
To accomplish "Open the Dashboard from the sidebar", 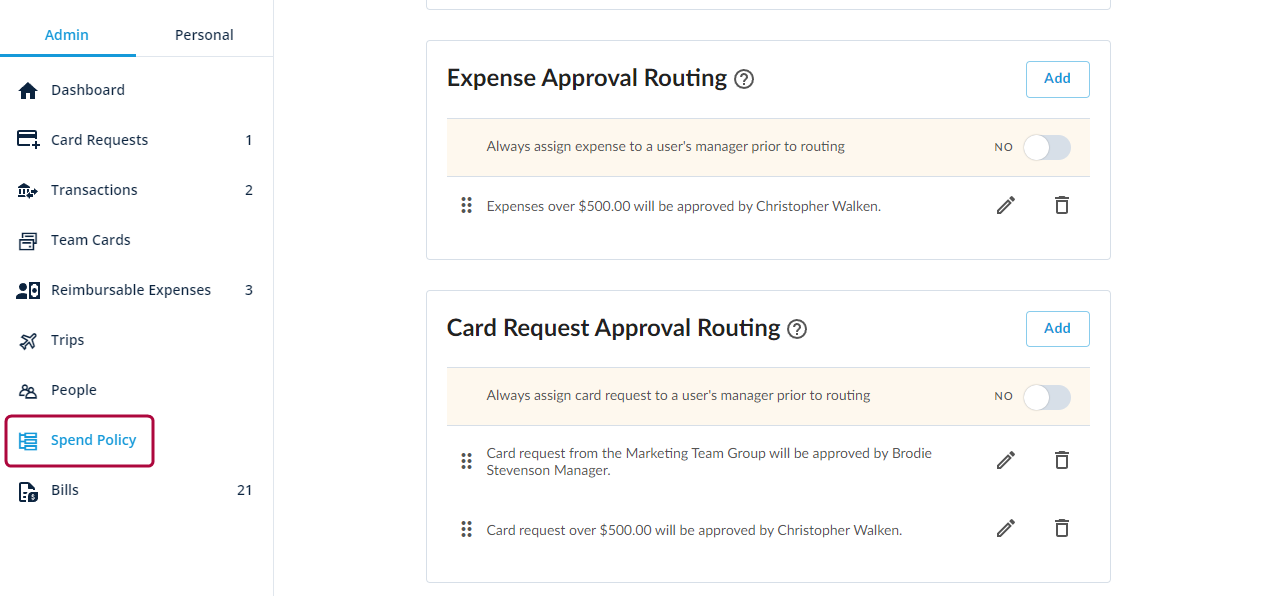I will (27, 90).
